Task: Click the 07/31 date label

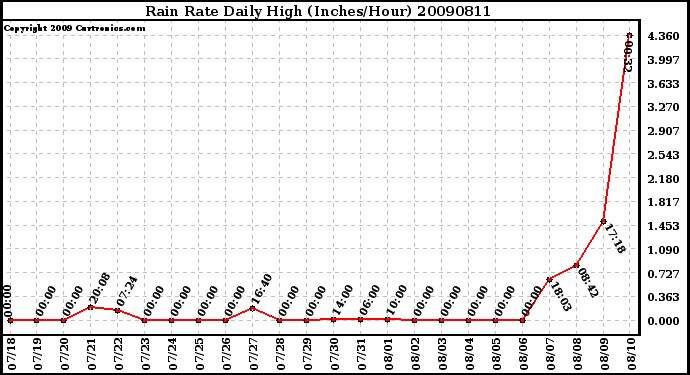Action: [362, 354]
